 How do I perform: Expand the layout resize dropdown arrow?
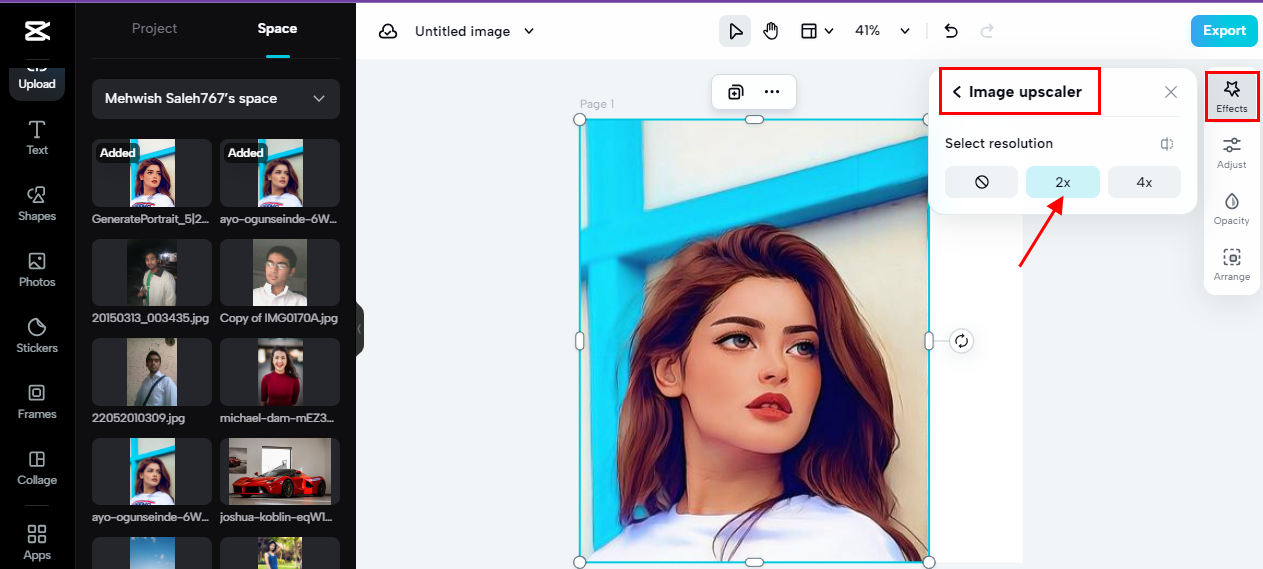tap(829, 31)
